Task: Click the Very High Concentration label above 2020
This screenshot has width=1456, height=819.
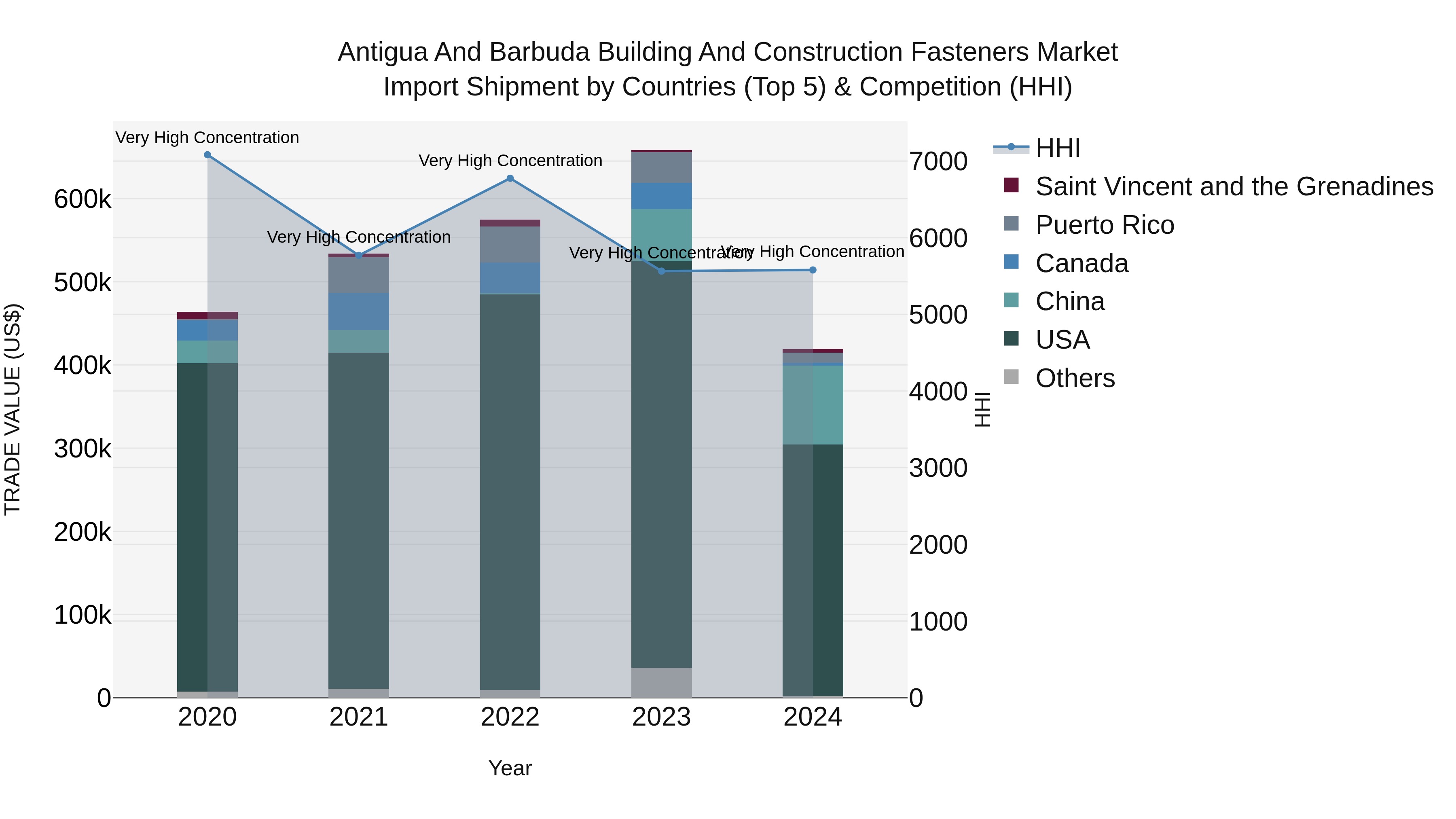Action: (x=207, y=138)
